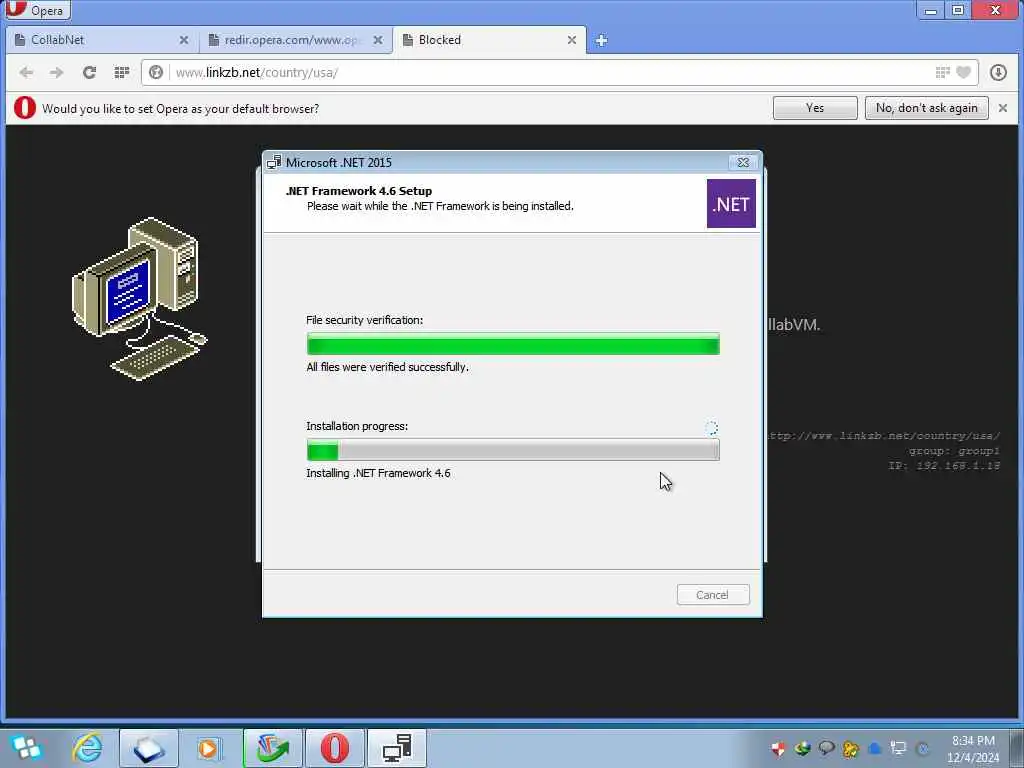Viewport: 1024px width, 768px height.
Task: Click the purple .NET logo
Action: click(x=731, y=204)
